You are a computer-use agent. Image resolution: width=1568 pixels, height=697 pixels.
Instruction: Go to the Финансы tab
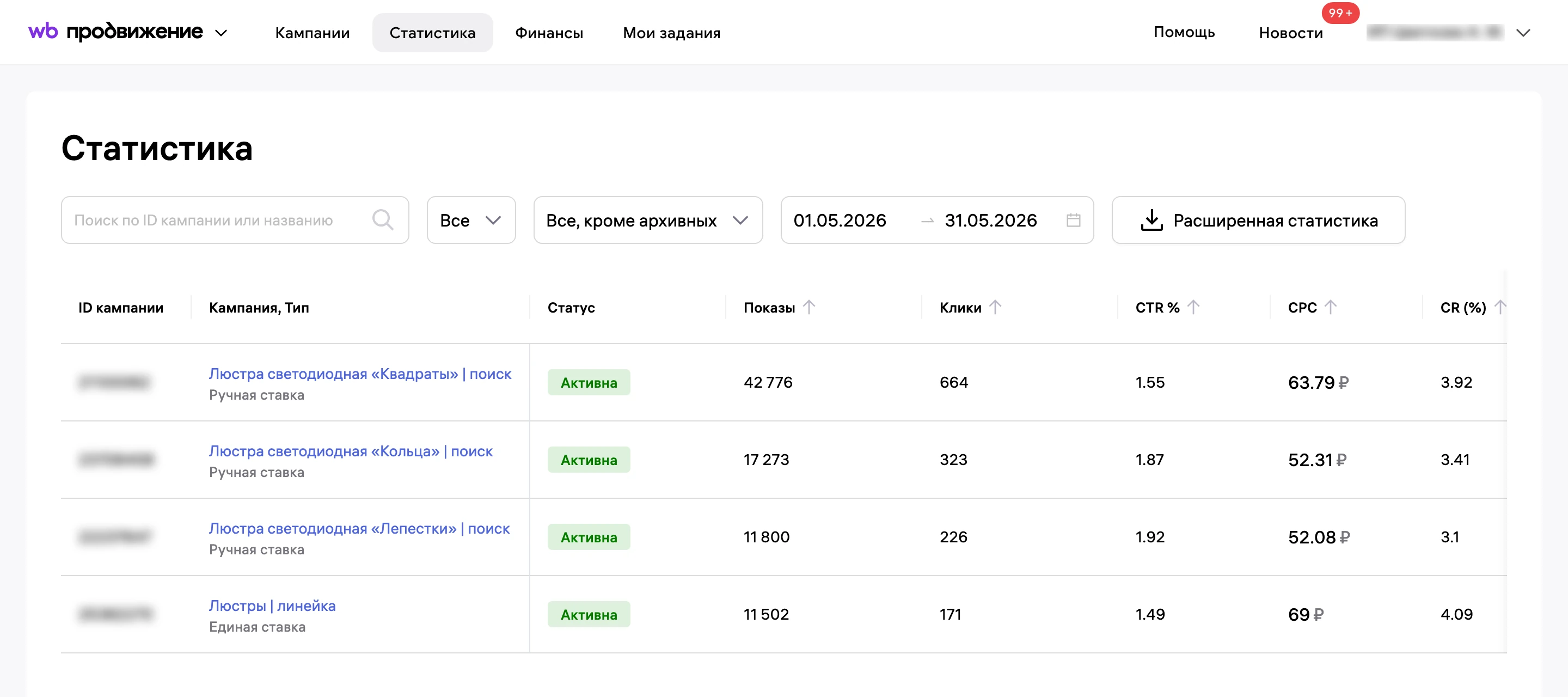pos(549,33)
